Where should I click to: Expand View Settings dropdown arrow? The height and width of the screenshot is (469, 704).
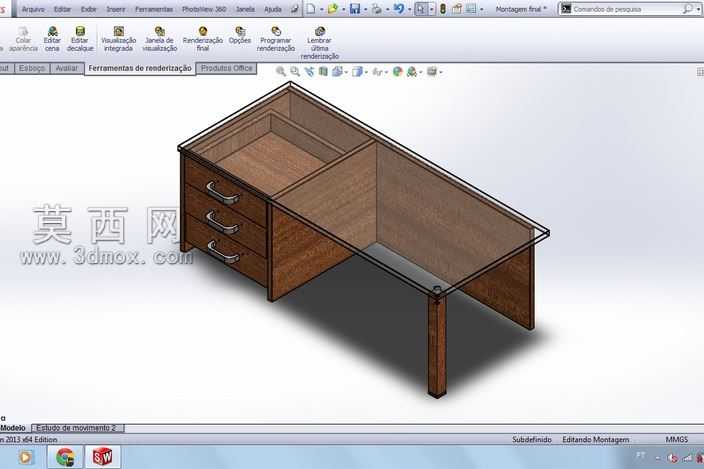click(441, 72)
